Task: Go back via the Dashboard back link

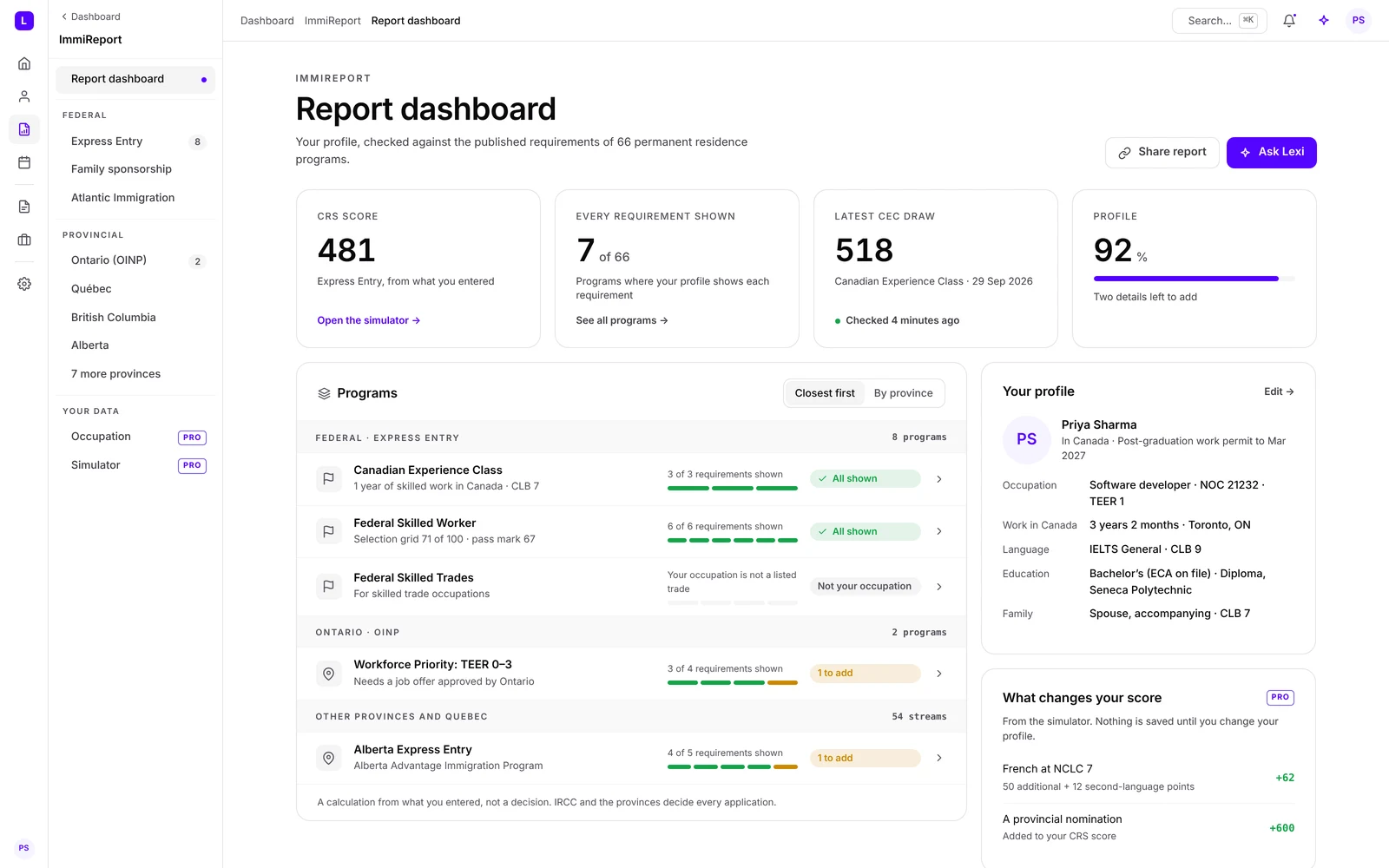Action: pyautogui.click(x=90, y=16)
